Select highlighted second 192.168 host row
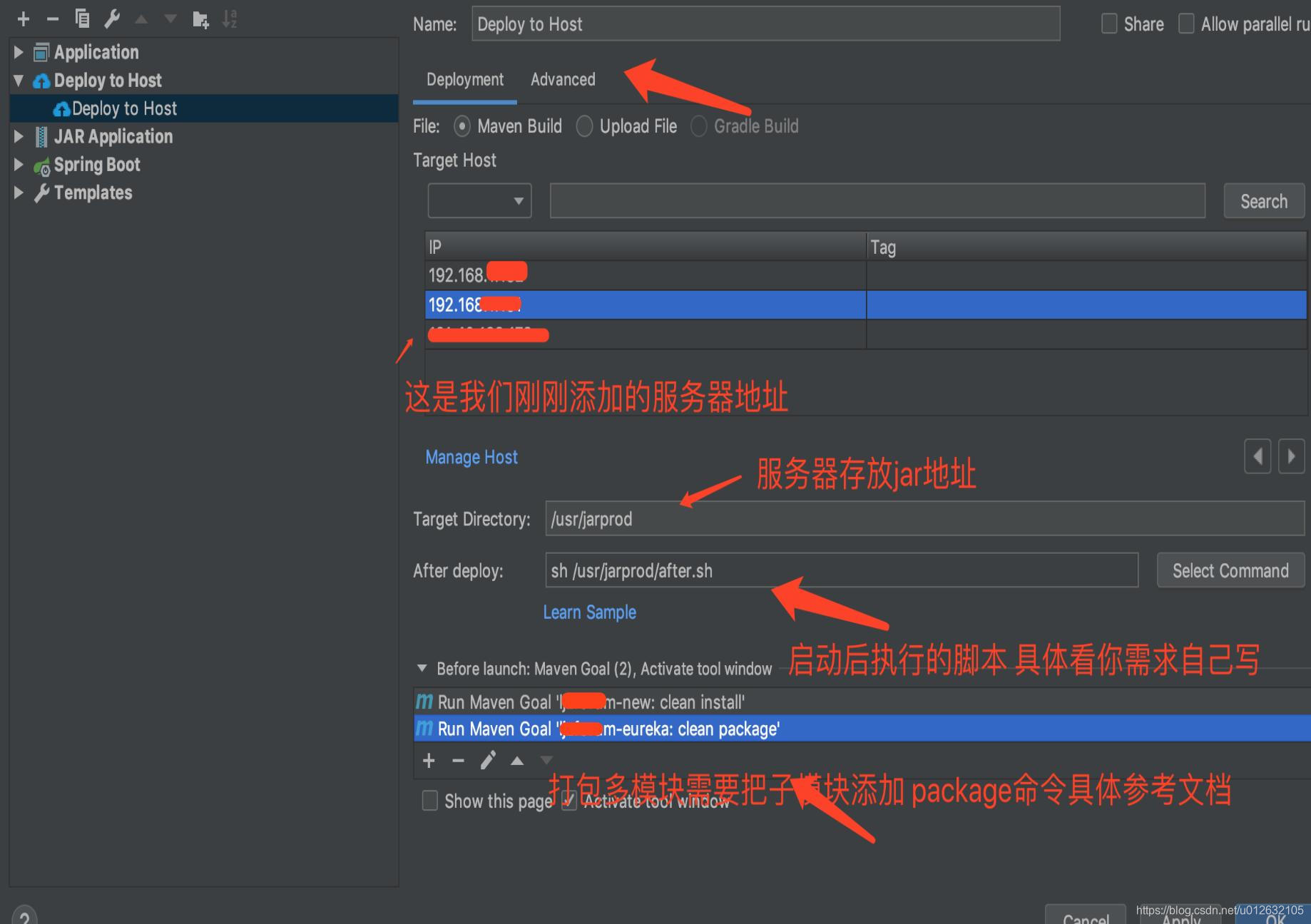 point(866,304)
